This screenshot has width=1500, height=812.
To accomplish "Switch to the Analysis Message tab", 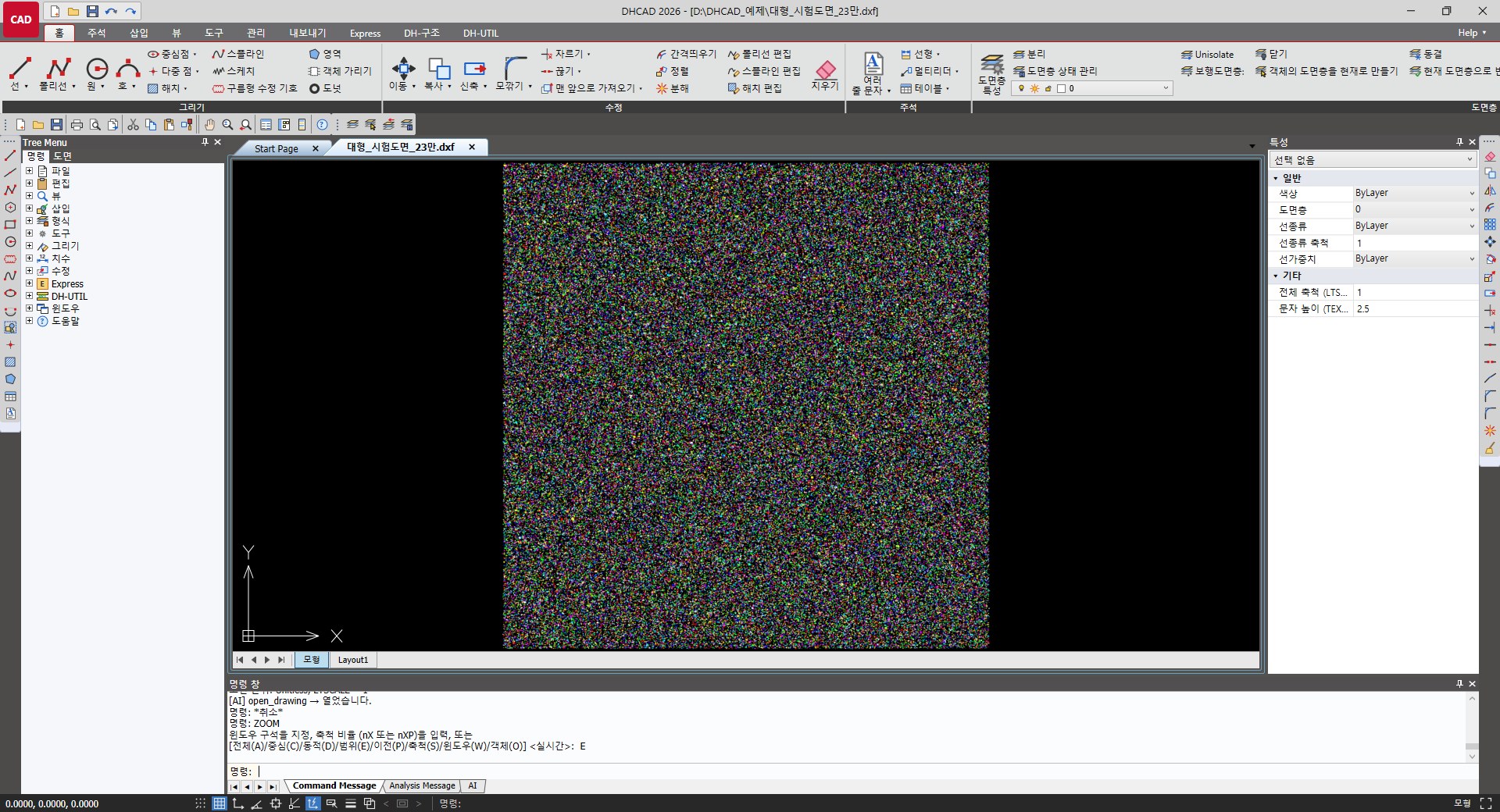I will pos(422,785).
